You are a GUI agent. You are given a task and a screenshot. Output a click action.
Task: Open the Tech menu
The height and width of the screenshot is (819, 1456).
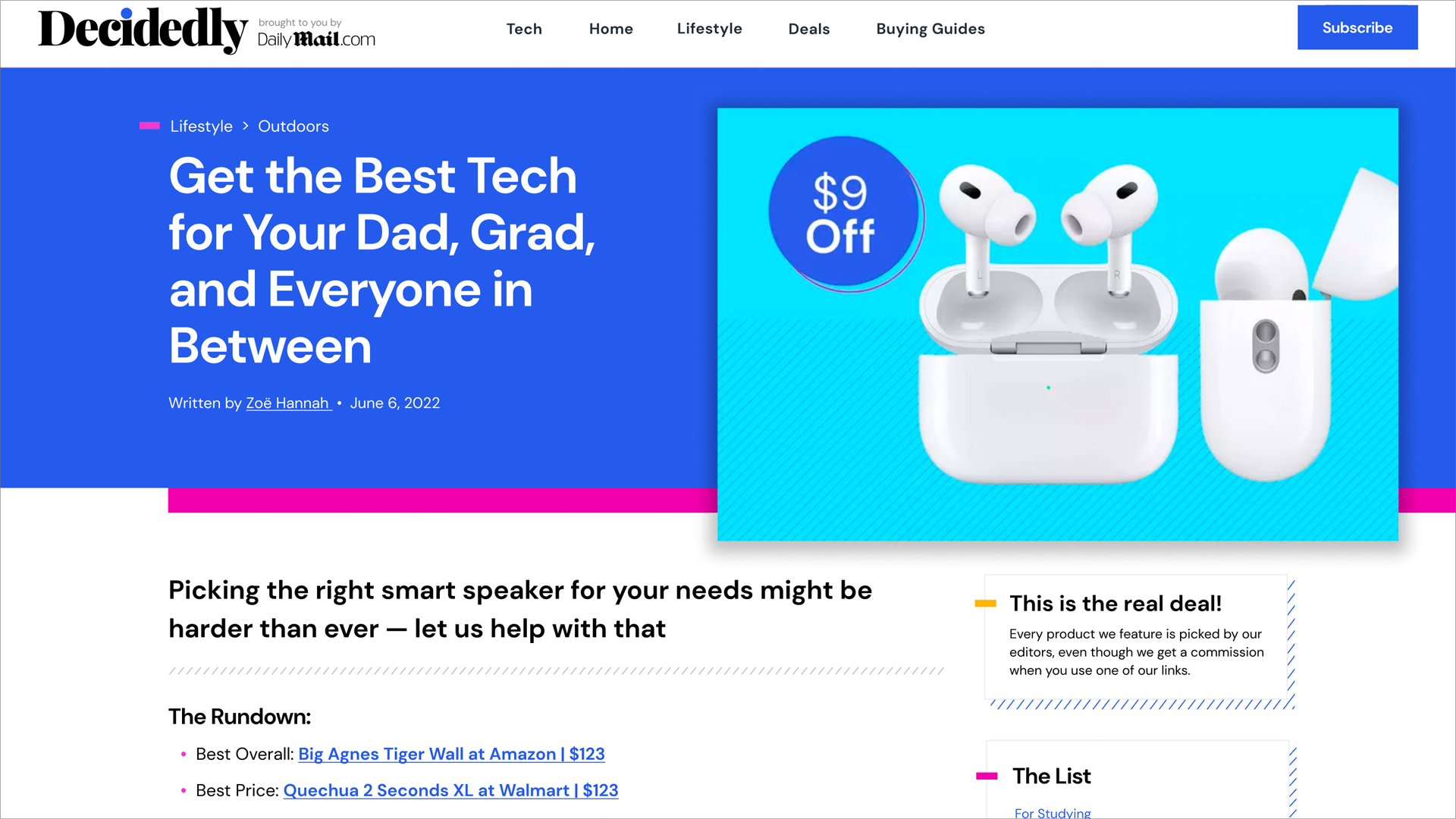[x=524, y=29]
